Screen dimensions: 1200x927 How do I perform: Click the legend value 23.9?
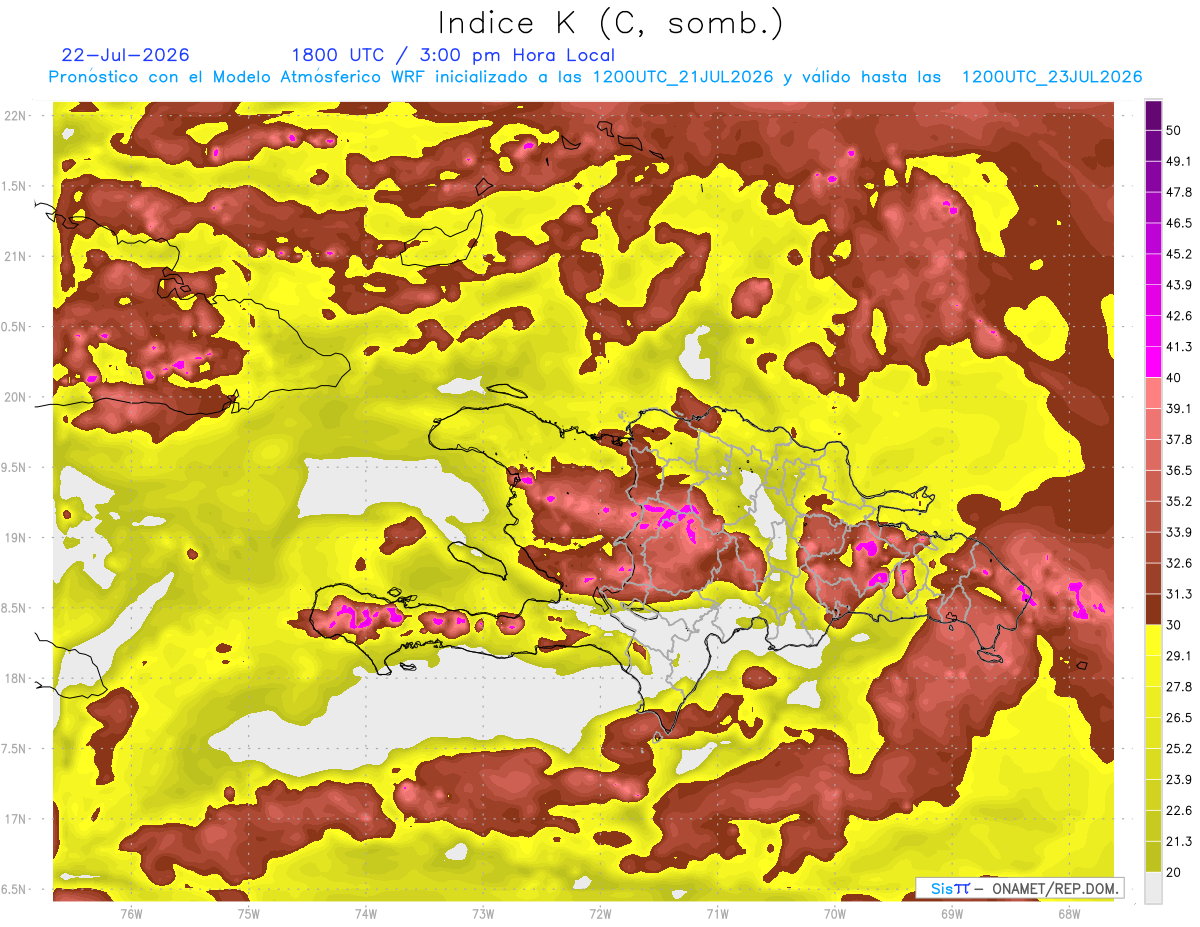[1178, 779]
